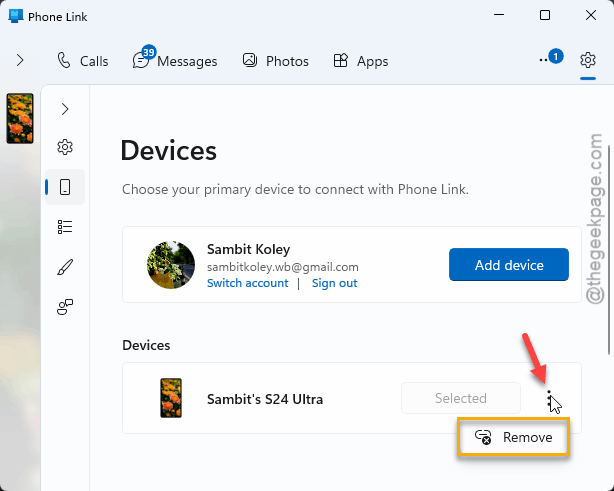Click the Sign out link
This screenshot has width=614, height=491.
click(334, 283)
